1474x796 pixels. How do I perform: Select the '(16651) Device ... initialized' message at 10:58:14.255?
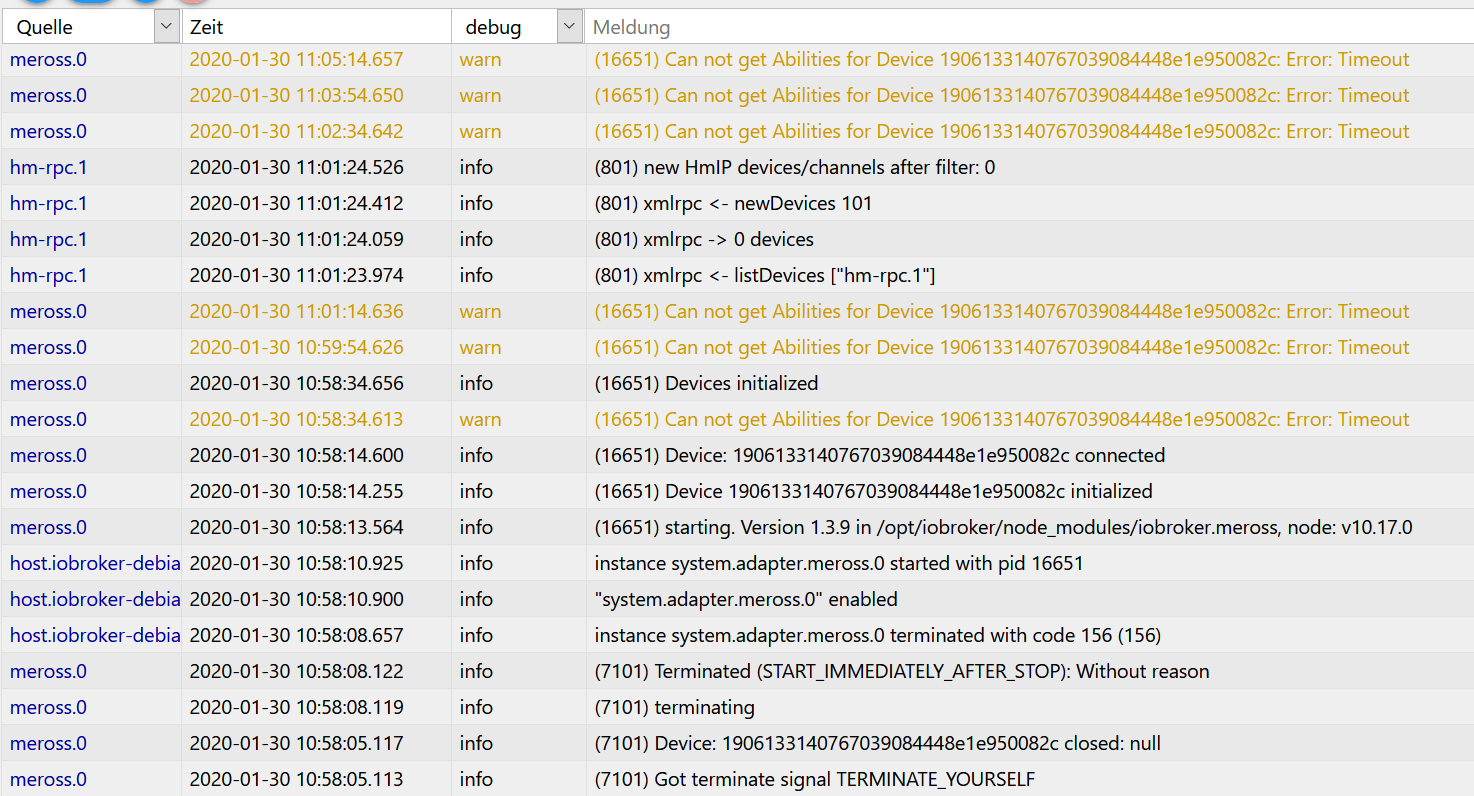click(x=873, y=491)
